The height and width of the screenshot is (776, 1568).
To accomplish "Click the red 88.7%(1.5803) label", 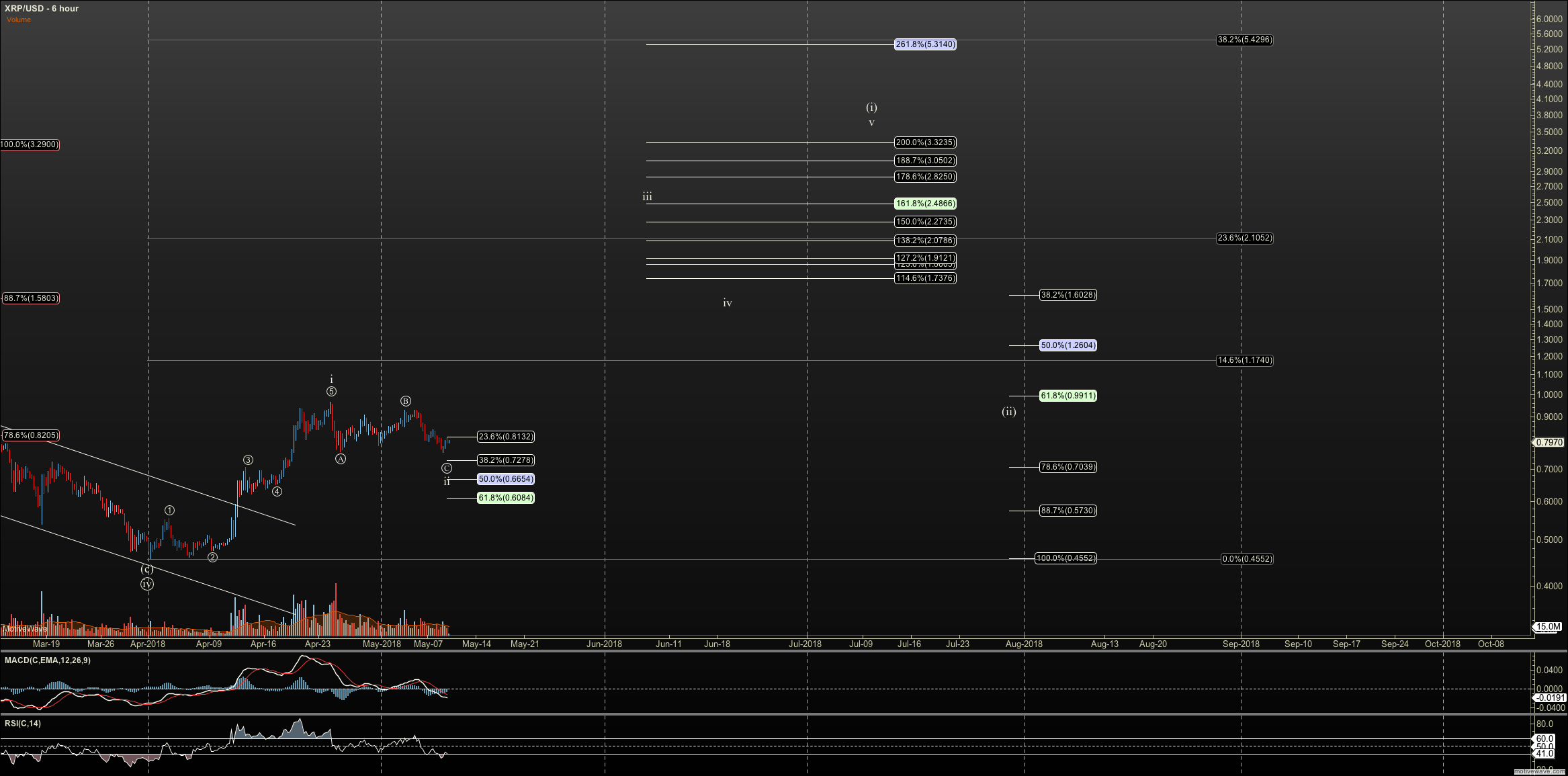I will tap(30, 298).
